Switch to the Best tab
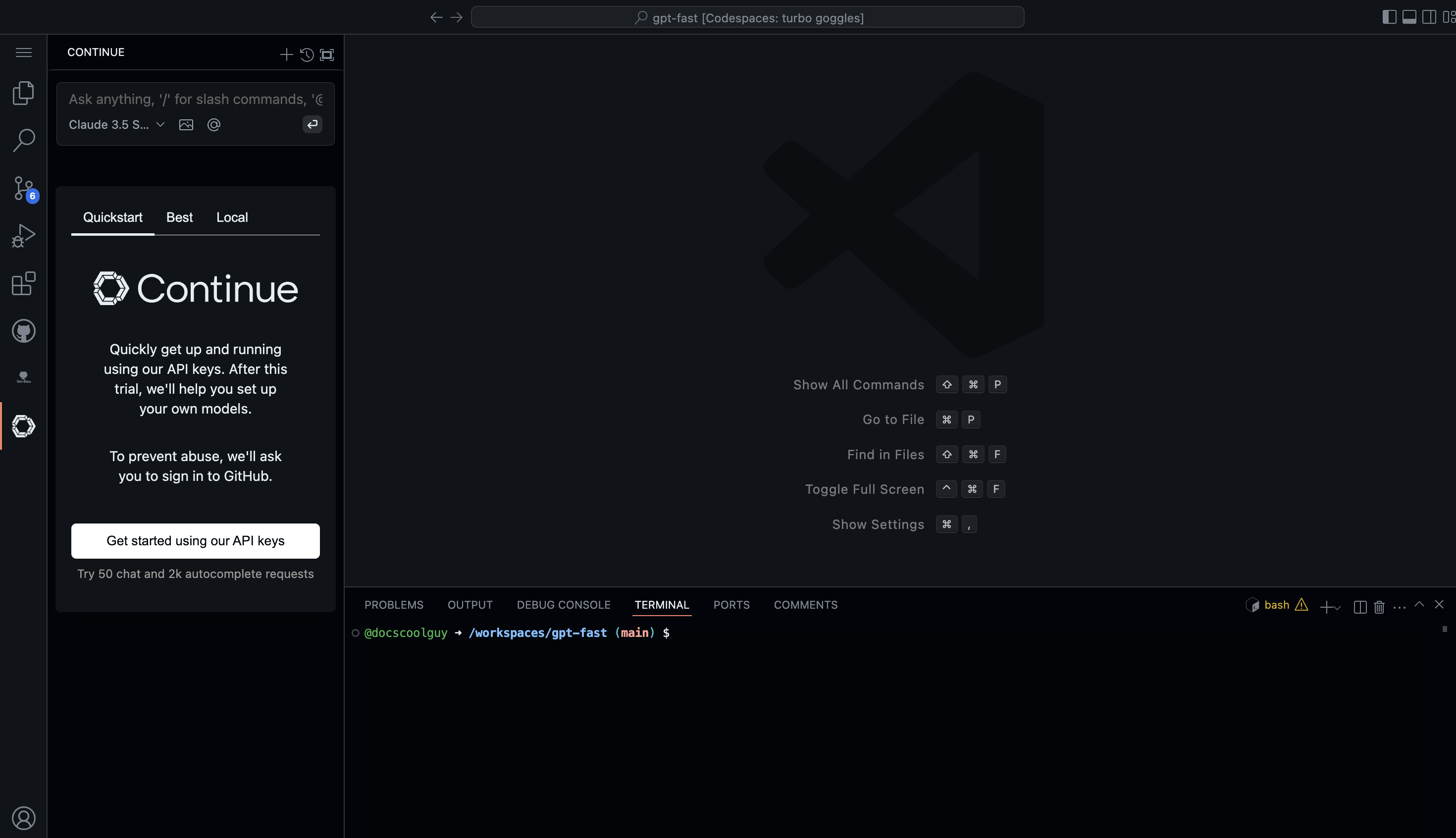Image resolution: width=1456 pixels, height=838 pixels. (x=179, y=217)
